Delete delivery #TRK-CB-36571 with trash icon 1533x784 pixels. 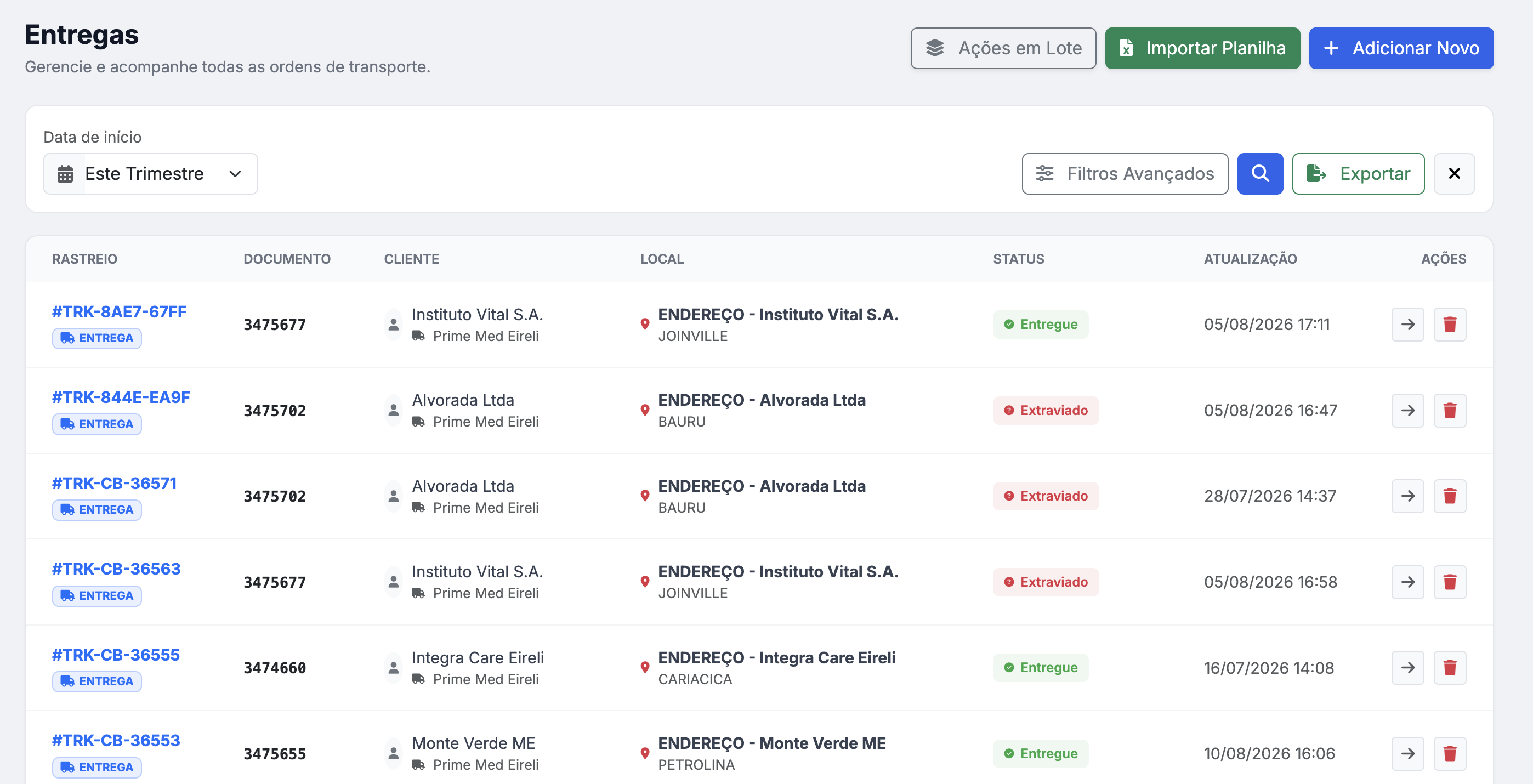[1450, 496]
